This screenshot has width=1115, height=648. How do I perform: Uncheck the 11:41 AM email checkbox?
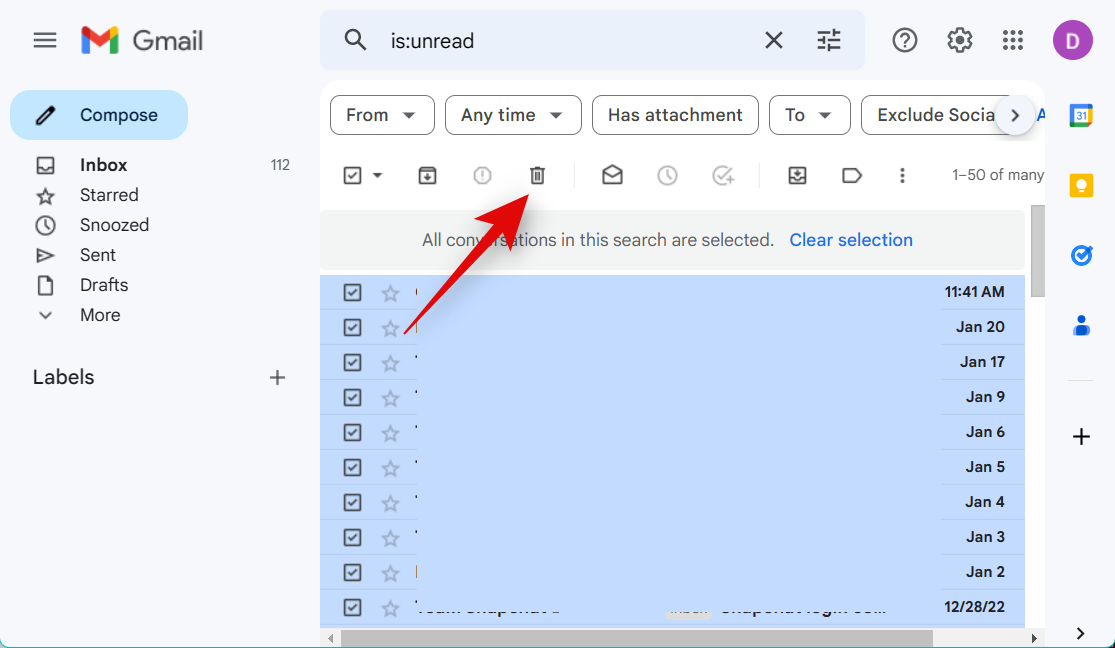coord(352,293)
